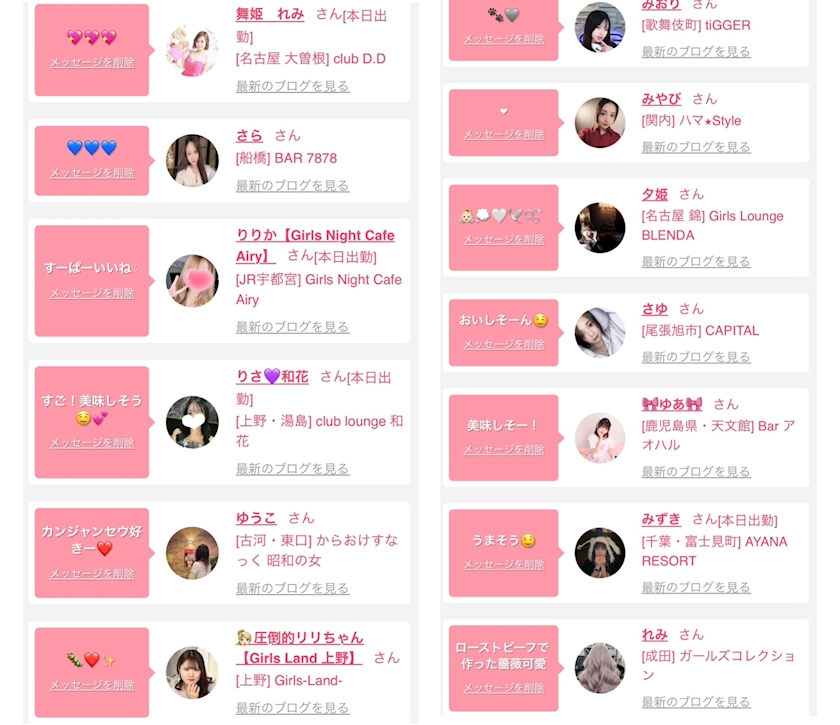Delete the blue hearts message to さら
This screenshot has height=725, width=840.
(x=92, y=173)
